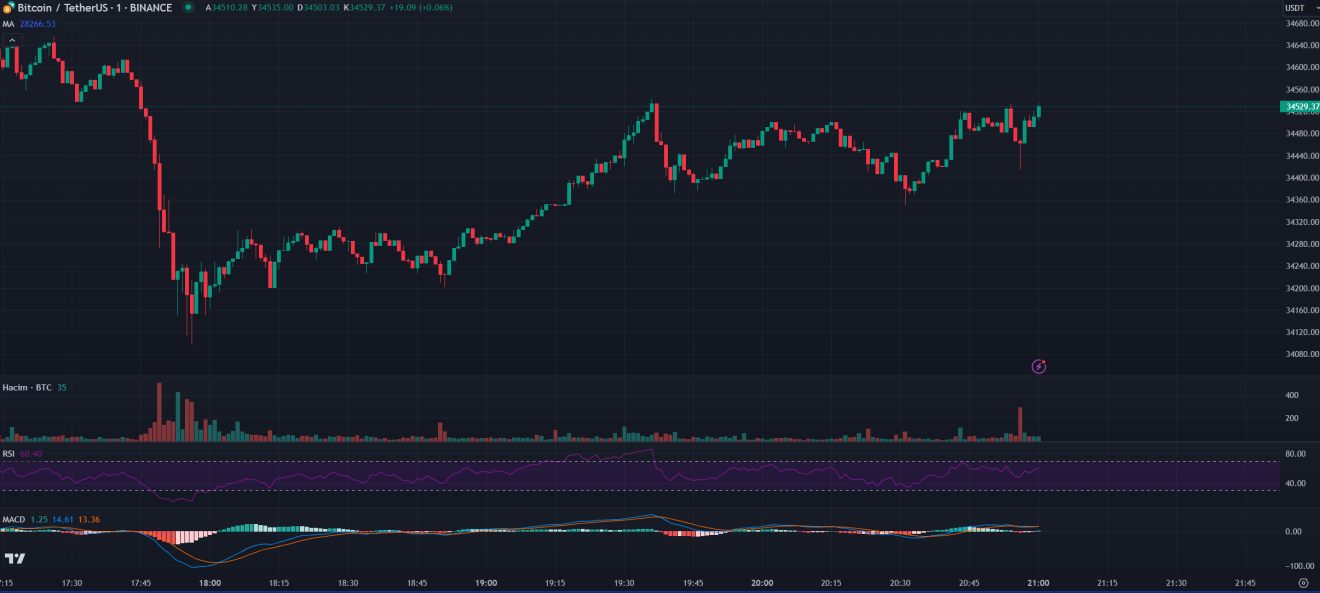Screen dimensions: 1320x593
Task: Click the 34600.00 price scale label
Action: click(1298, 67)
